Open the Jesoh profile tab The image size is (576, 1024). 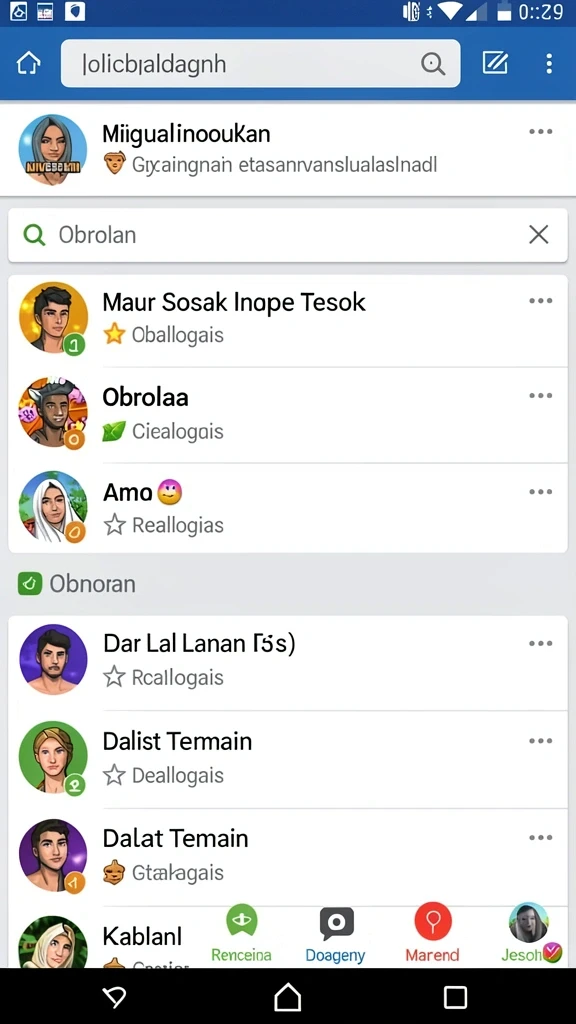point(530,934)
